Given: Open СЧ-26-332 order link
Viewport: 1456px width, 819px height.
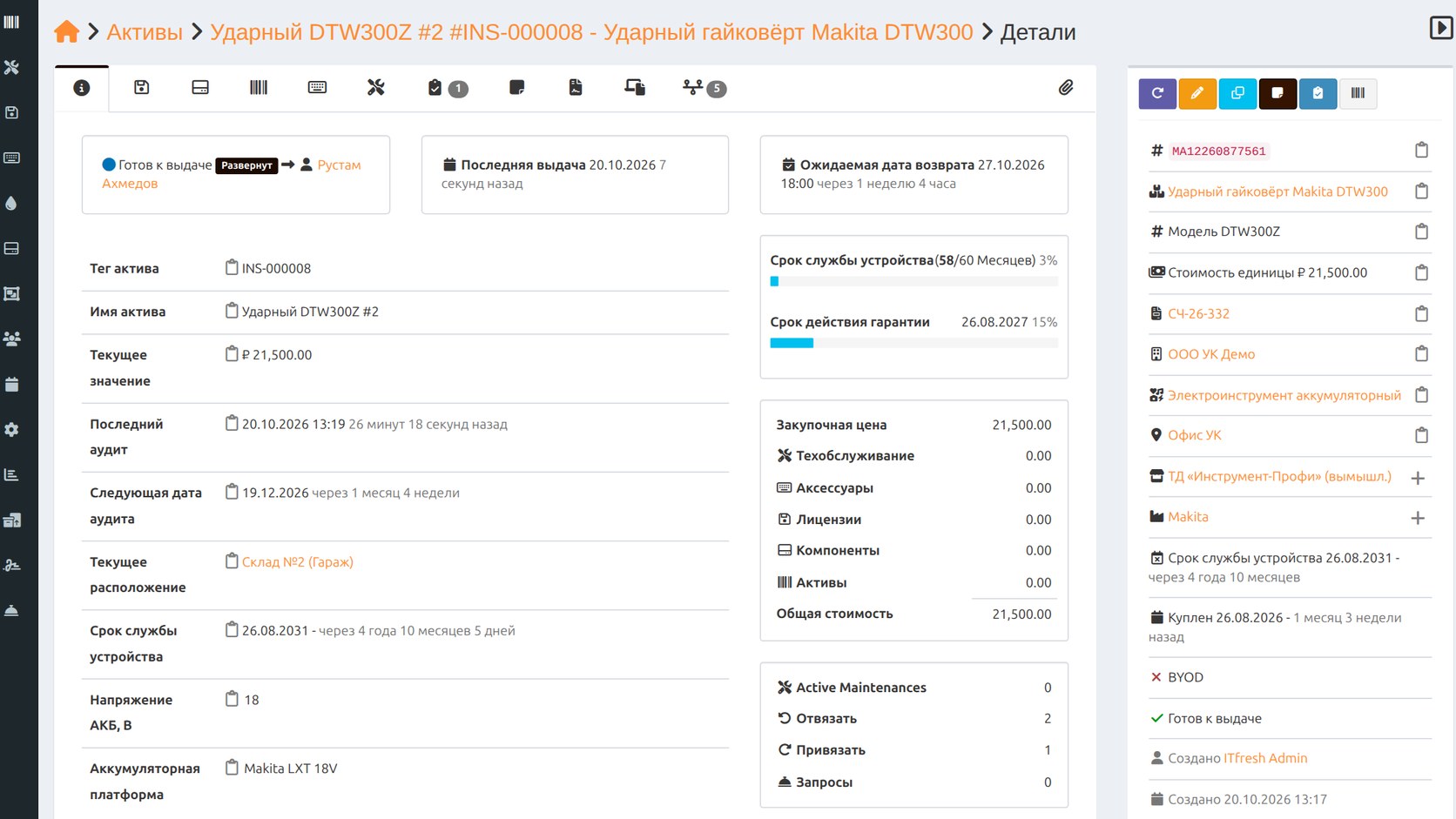Looking at the screenshot, I should (x=1198, y=313).
